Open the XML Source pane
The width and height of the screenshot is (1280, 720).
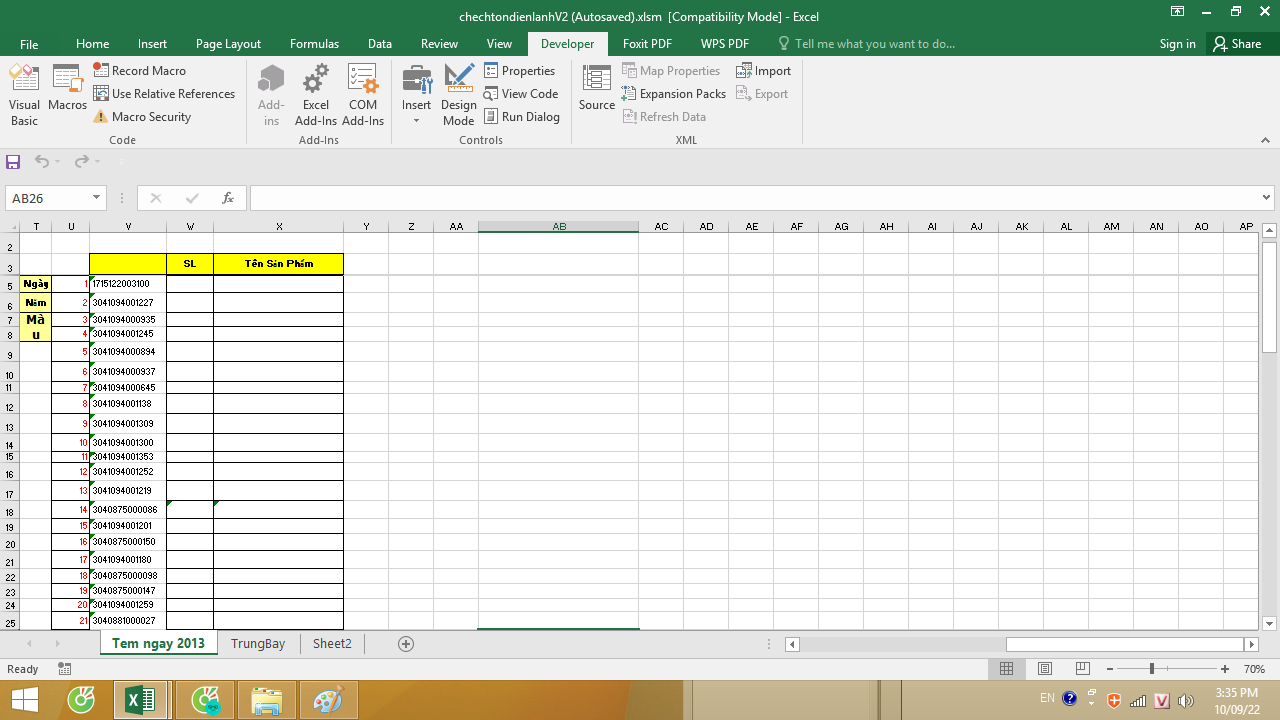click(x=596, y=90)
